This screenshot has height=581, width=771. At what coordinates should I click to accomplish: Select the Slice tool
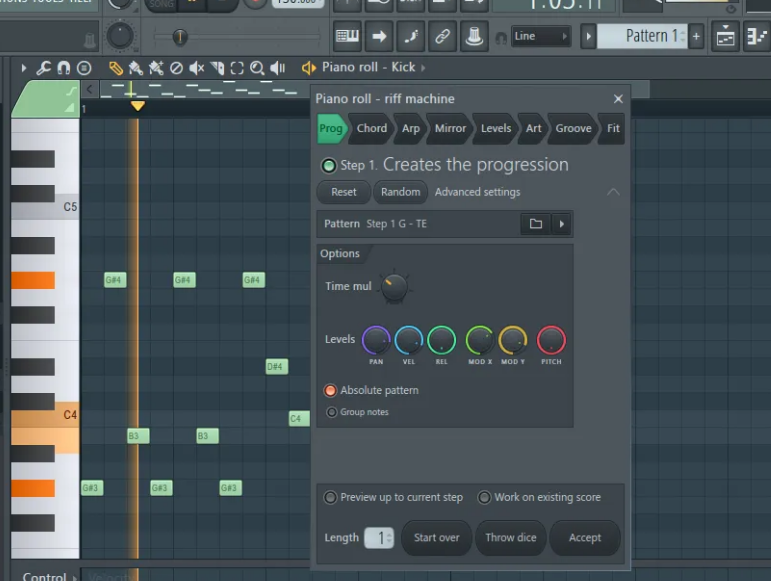pyautogui.click(x=217, y=68)
